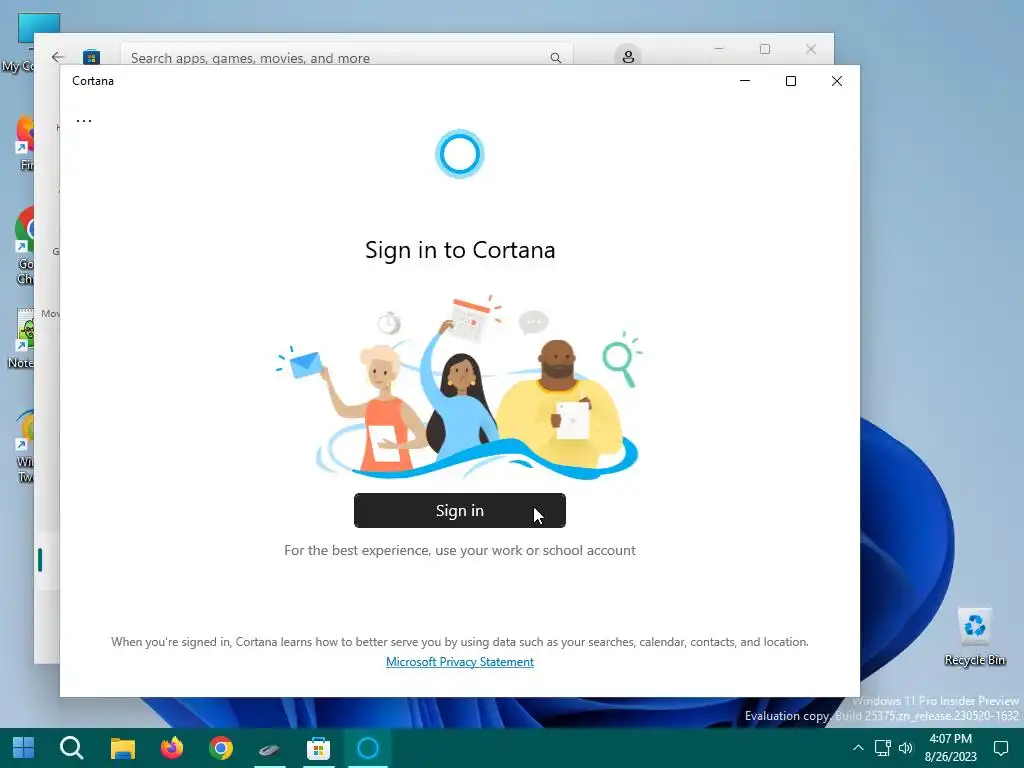Open the Windows Start menu
1024x768 pixels.
click(x=24, y=748)
